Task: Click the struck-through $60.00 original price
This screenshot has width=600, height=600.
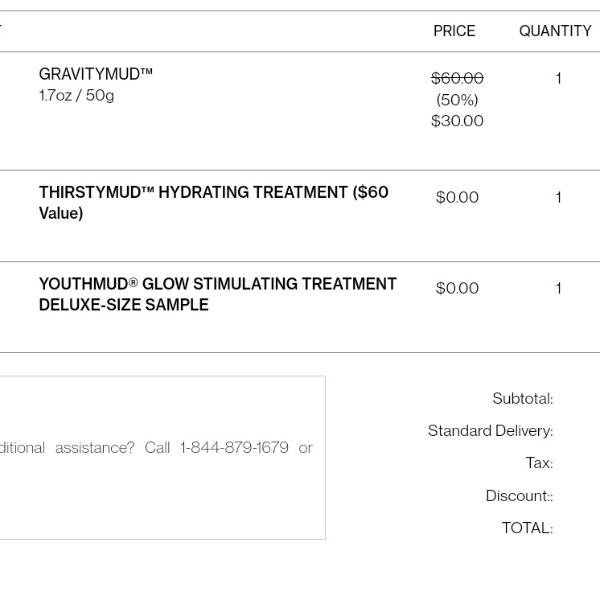Action: [x=457, y=78]
